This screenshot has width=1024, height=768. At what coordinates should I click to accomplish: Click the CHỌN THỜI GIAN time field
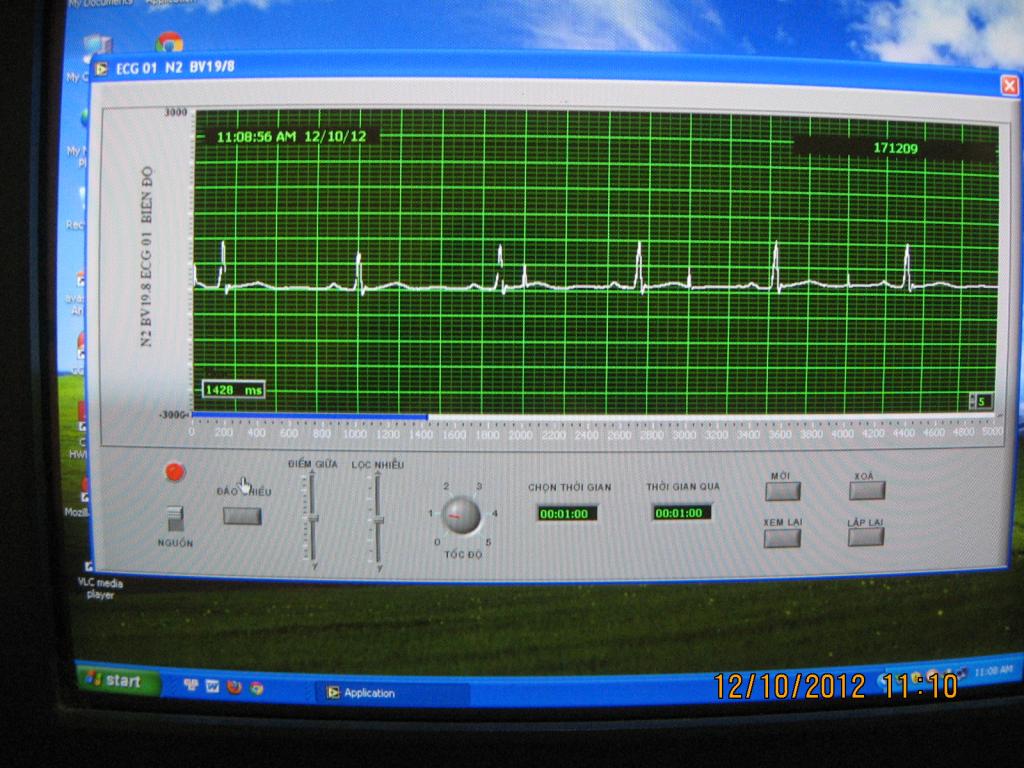pos(568,513)
